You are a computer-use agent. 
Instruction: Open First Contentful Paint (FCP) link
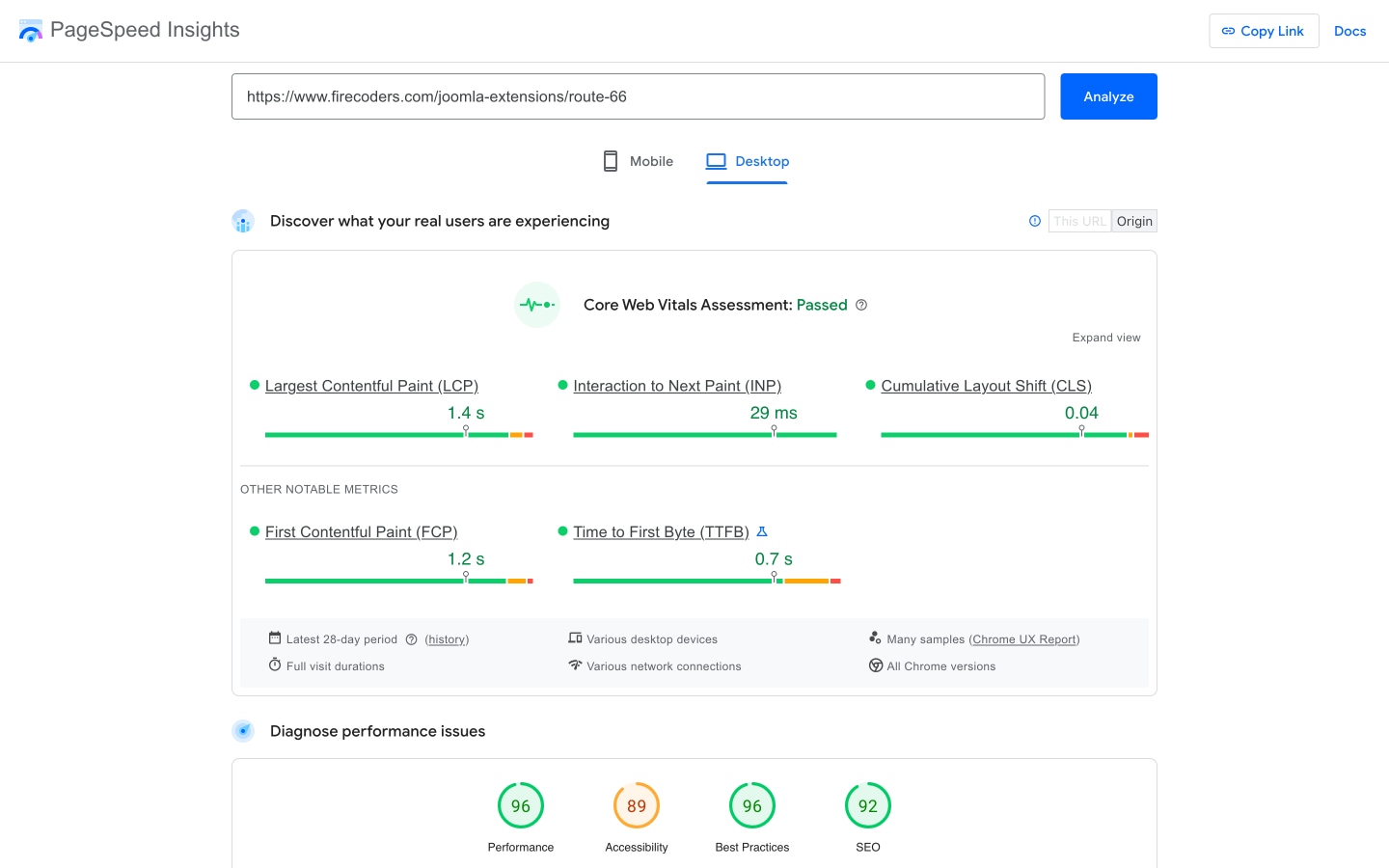(361, 532)
